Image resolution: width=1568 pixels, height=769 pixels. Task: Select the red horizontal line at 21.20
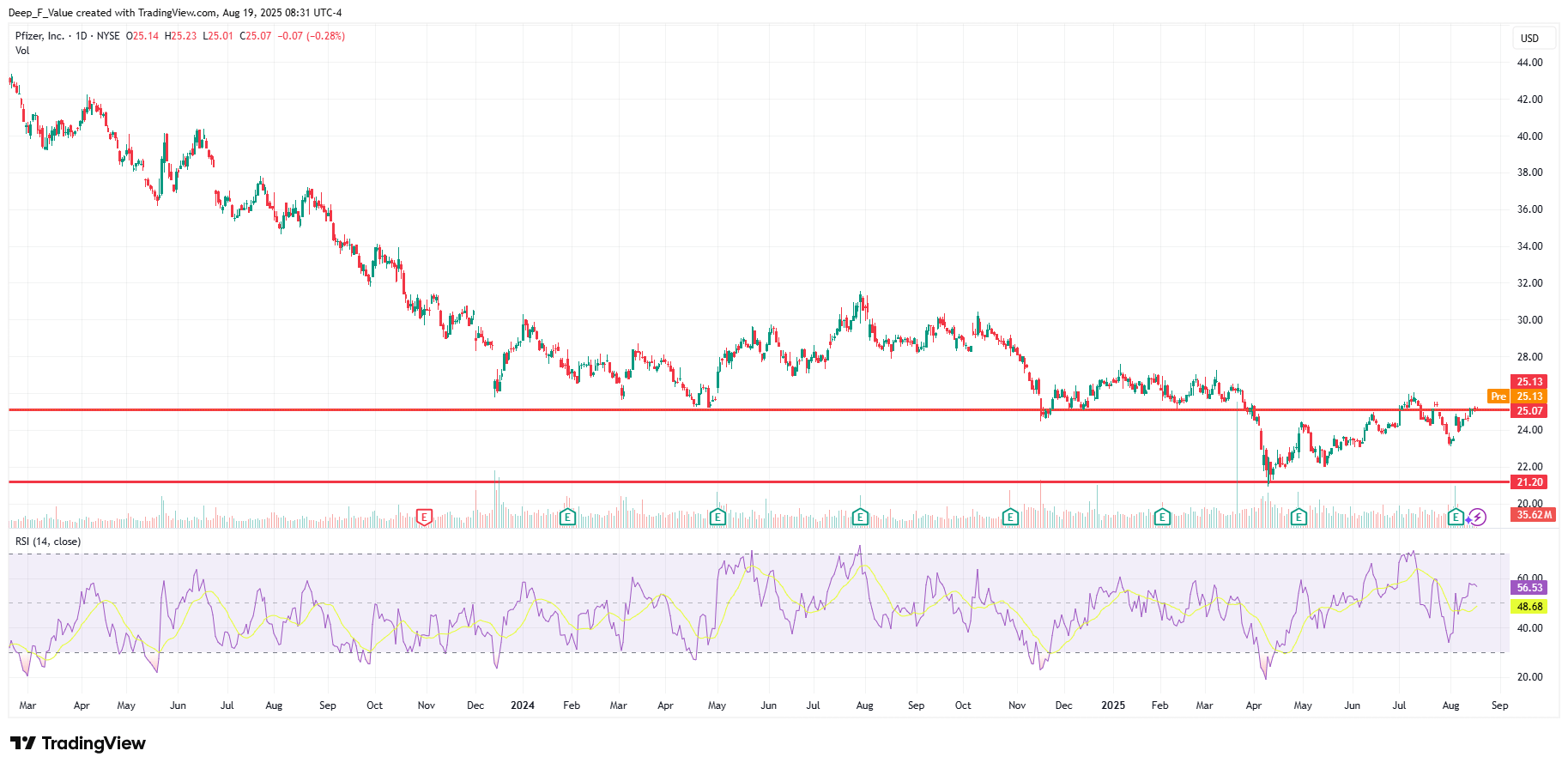[x=759, y=482]
